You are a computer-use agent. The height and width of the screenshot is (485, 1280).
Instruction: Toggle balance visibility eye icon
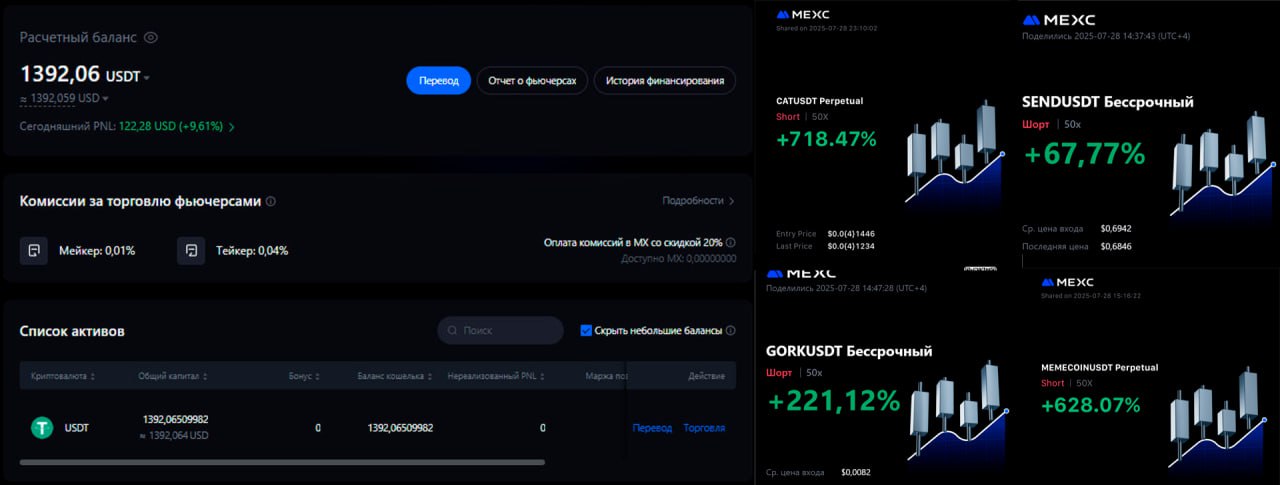(x=151, y=38)
